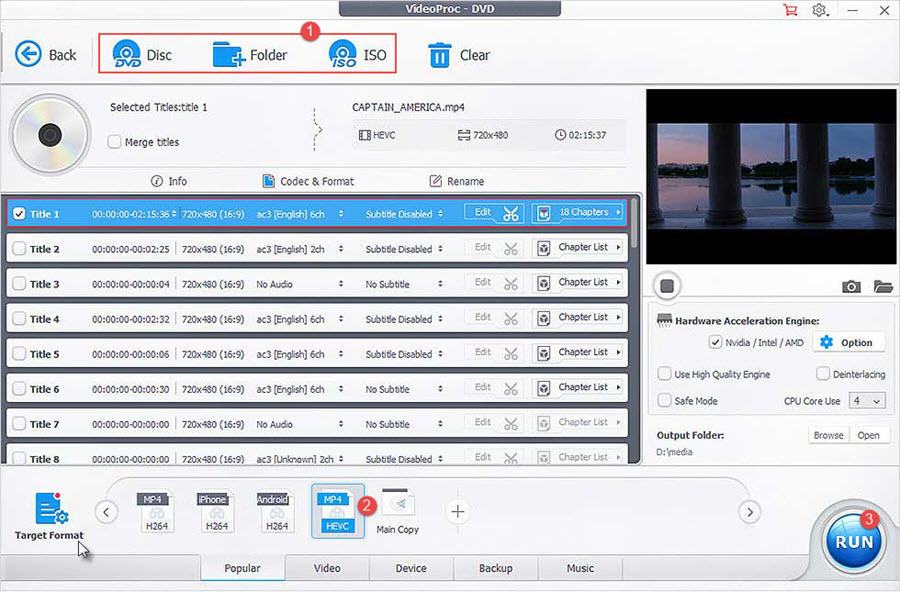Expand the Chapter List for Title 6
The image size is (900, 592).
click(x=578, y=388)
